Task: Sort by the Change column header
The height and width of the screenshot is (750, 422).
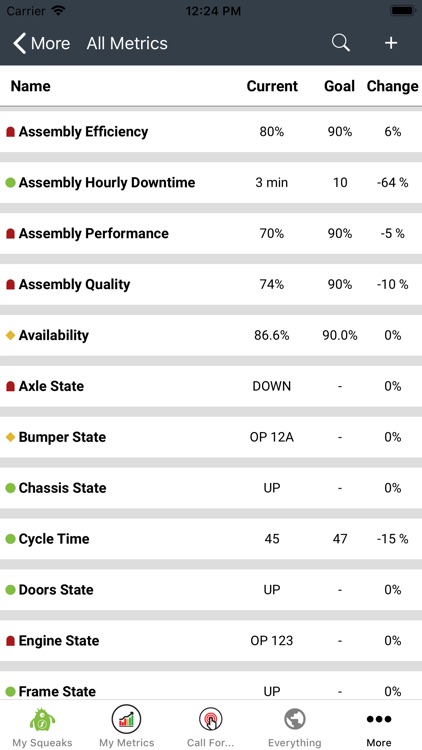Action: pyautogui.click(x=392, y=86)
